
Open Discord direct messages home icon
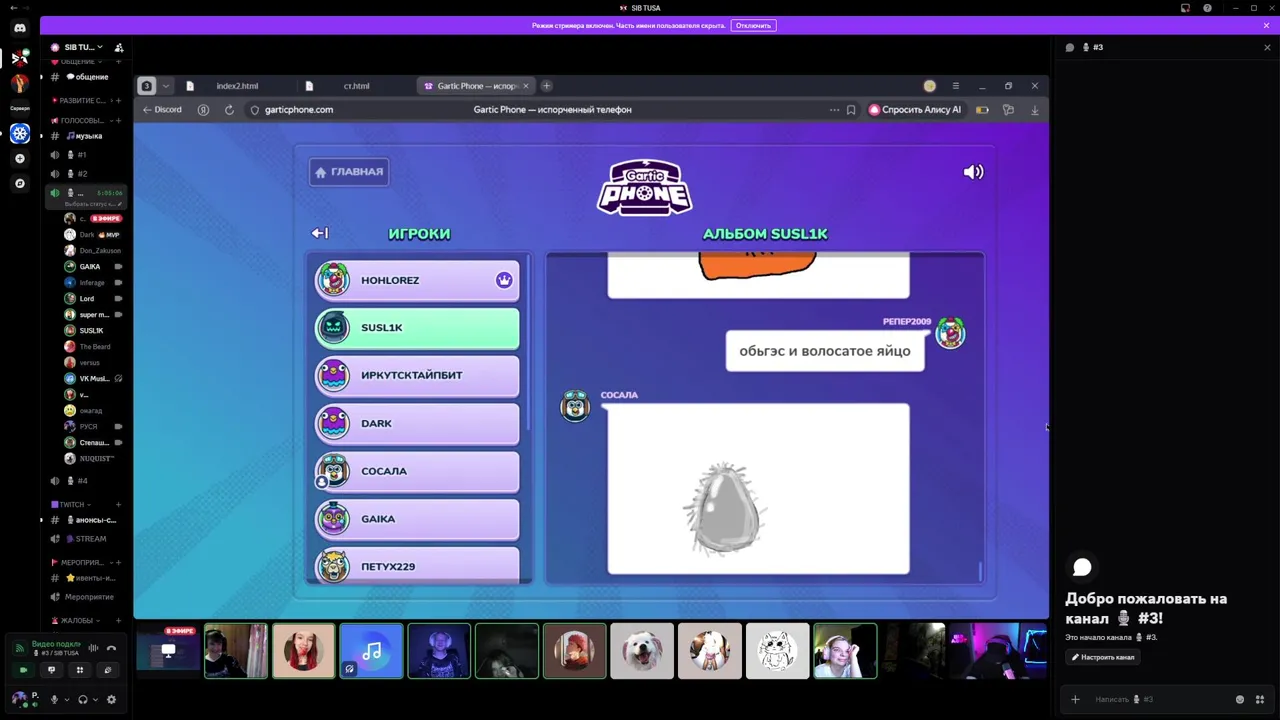click(x=20, y=28)
